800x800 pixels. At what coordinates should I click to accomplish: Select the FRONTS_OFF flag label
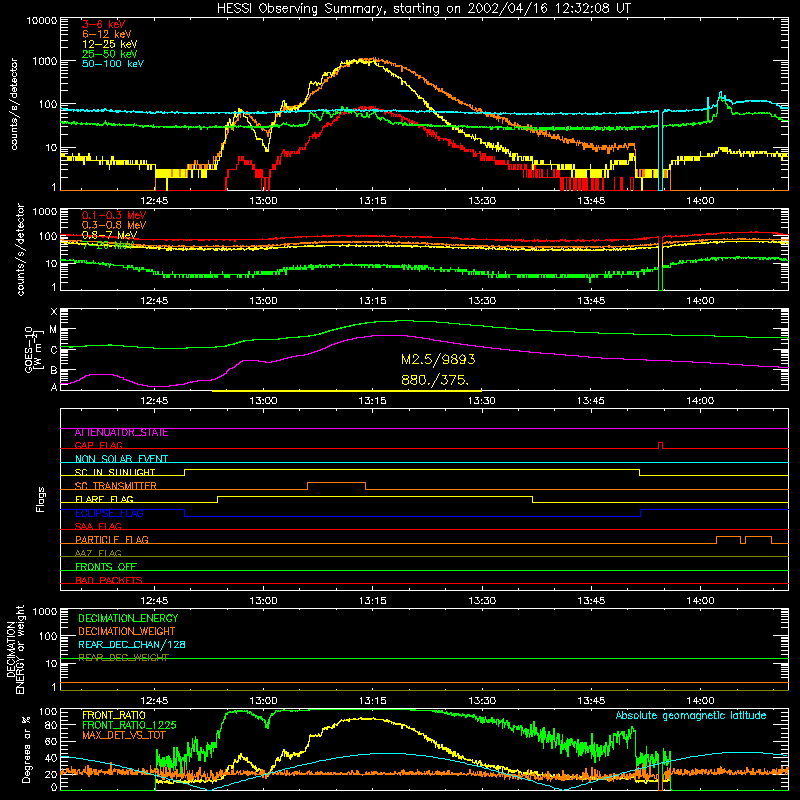(x=106, y=567)
